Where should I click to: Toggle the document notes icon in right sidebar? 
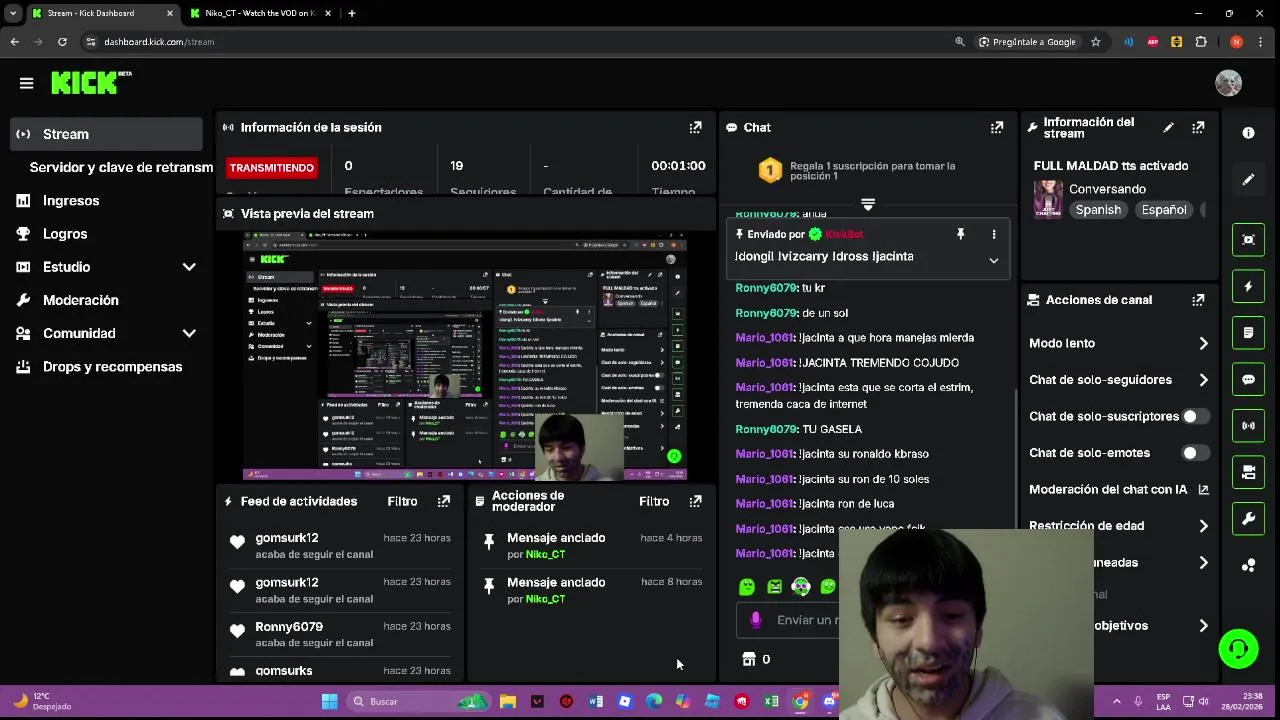pyautogui.click(x=1248, y=333)
